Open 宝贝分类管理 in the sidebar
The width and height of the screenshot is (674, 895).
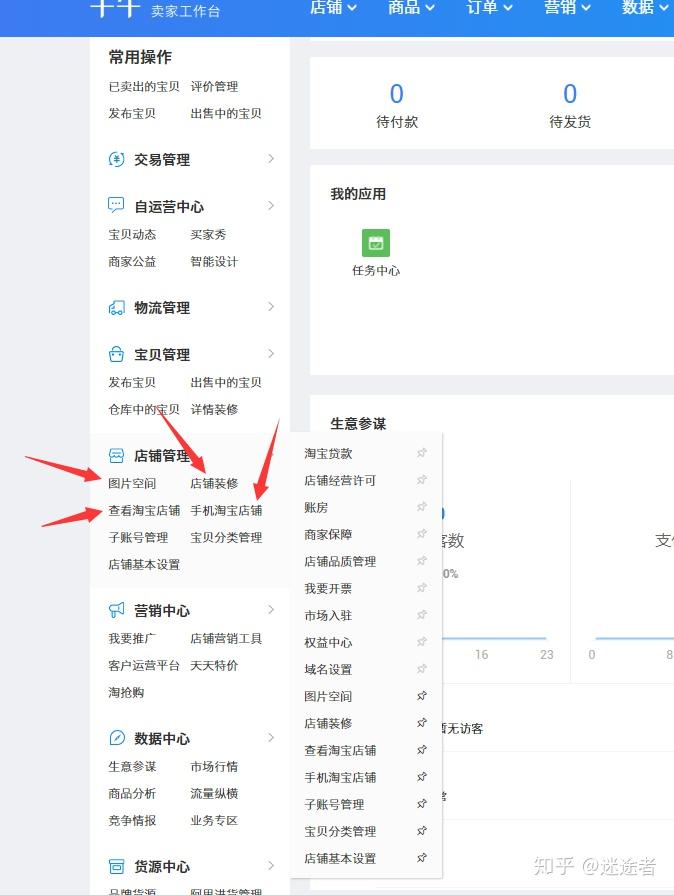(226, 537)
